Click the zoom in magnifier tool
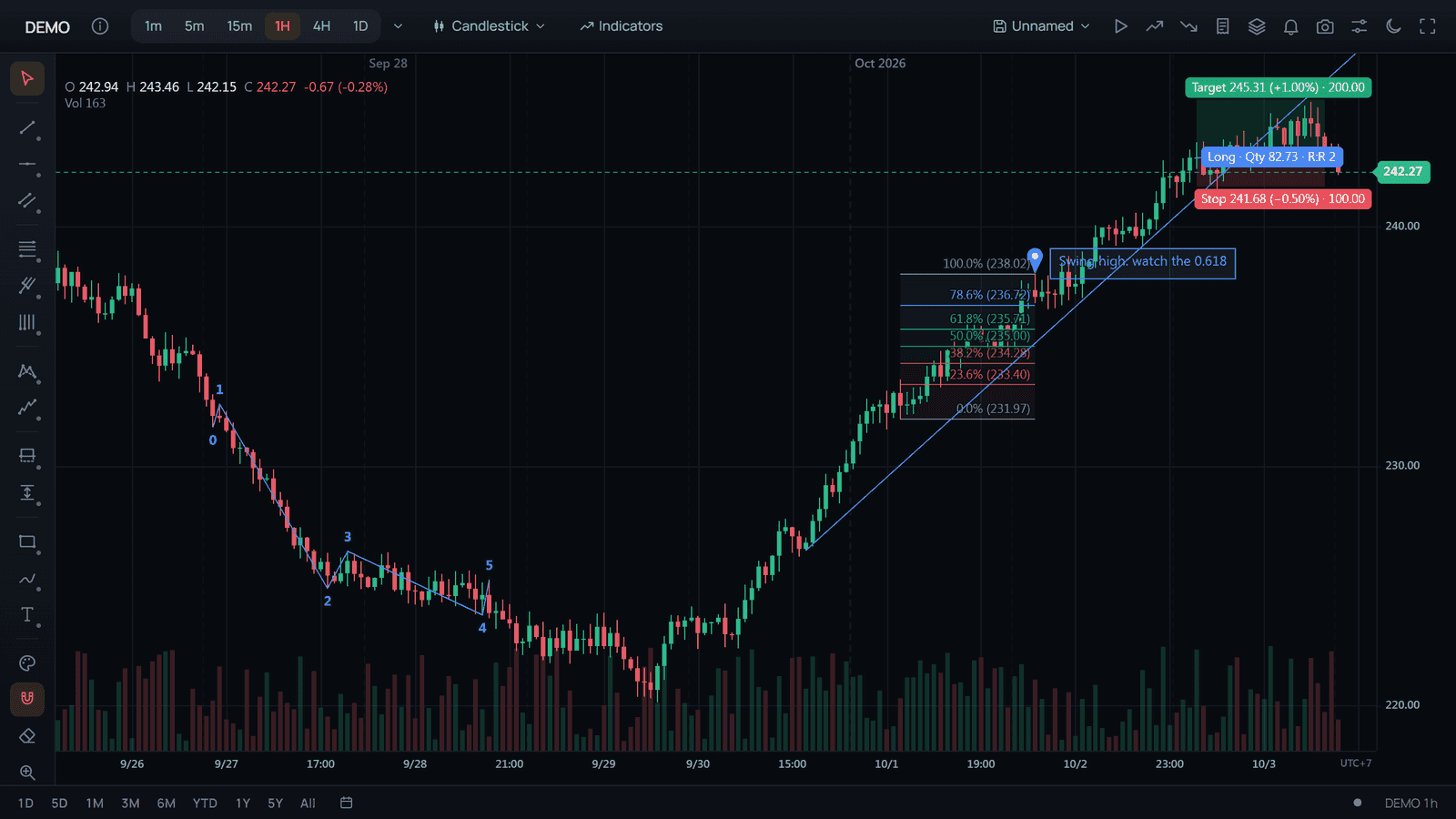Image resolution: width=1456 pixels, height=819 pixels. click(27, 773)
